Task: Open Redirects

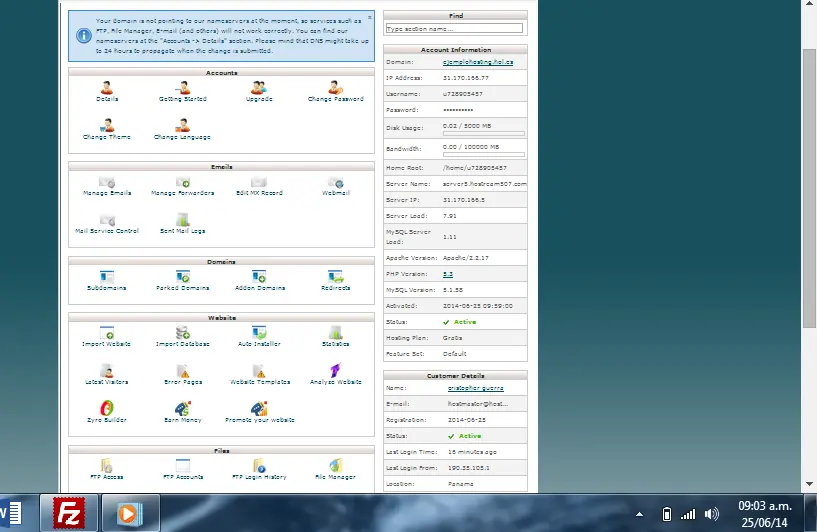Action: (x=336, y=277)
